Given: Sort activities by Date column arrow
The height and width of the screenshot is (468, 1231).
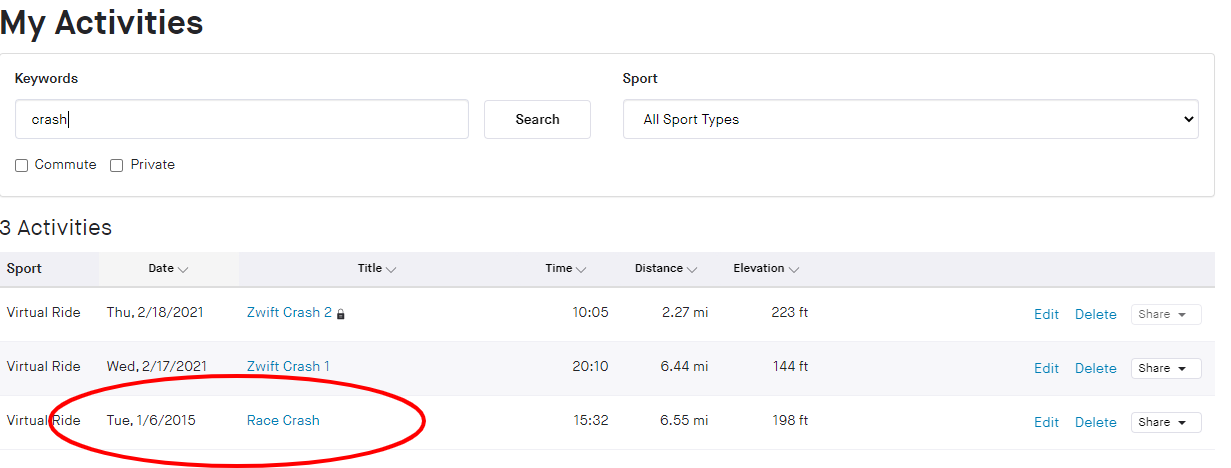Looking at the screenshot, I should [x=183, y=269].
